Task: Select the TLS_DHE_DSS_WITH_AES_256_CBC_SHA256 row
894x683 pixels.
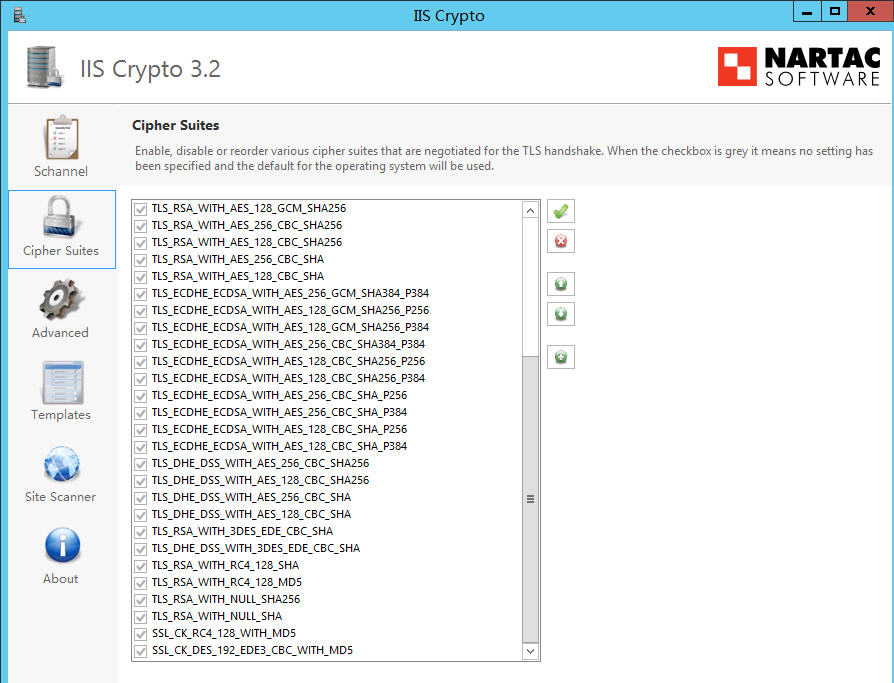Action: coord(260,463)
